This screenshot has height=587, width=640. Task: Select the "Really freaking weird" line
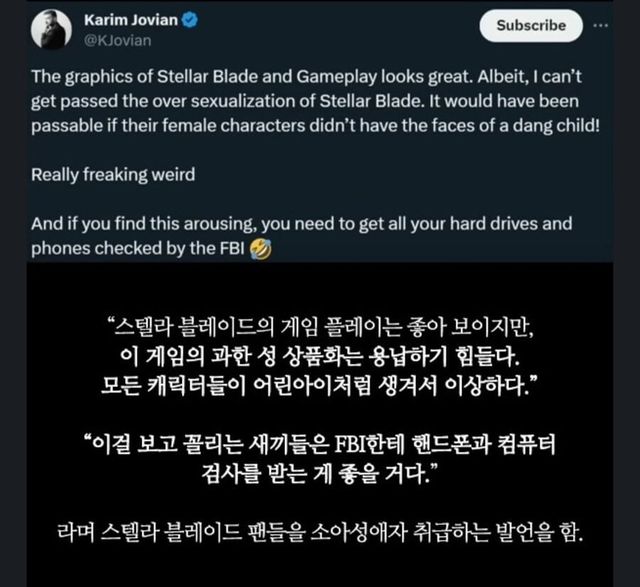pyautogui.click(x=113, y=175)
